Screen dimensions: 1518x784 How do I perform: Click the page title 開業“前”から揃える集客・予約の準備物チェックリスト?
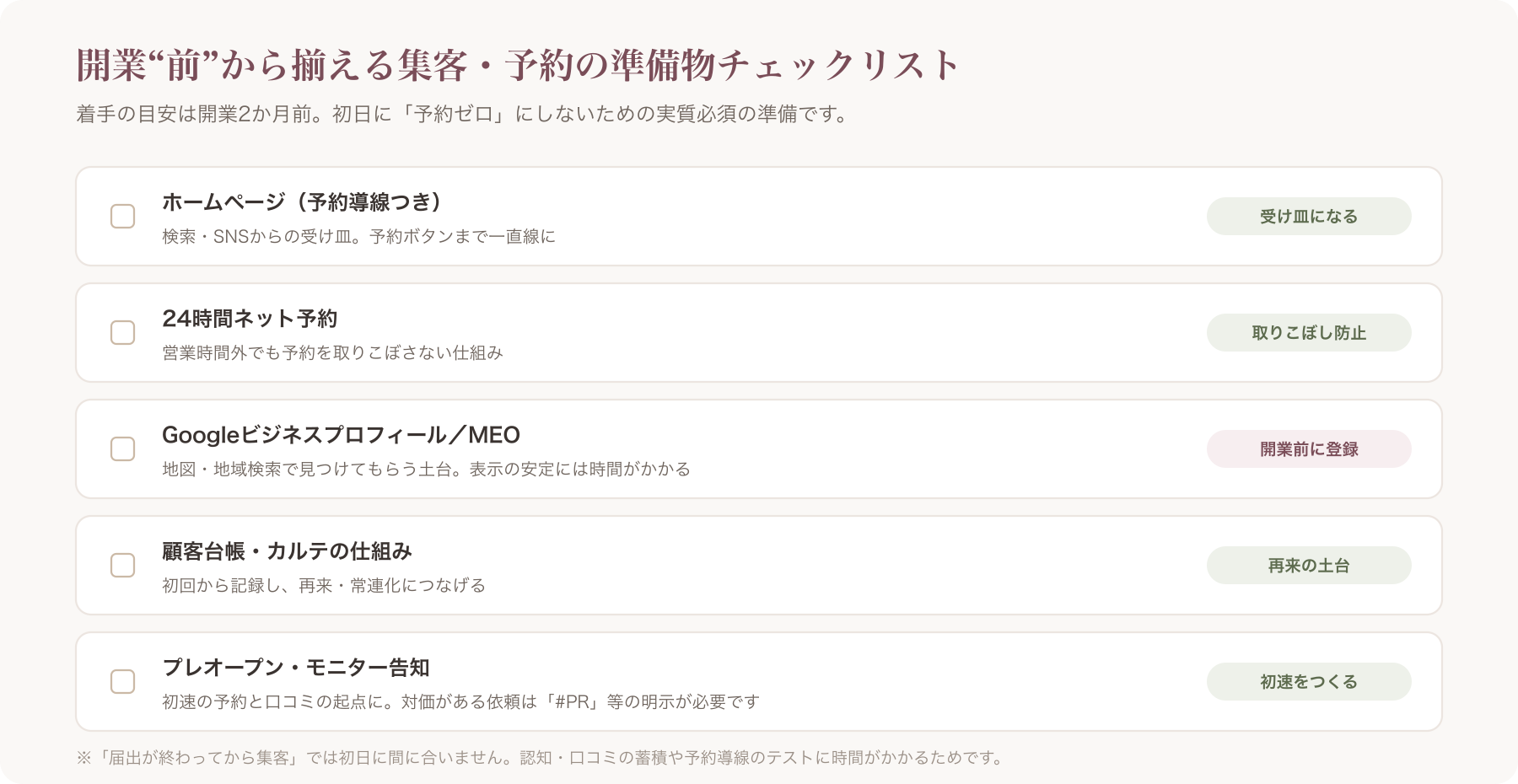click(x=518, y=66)
